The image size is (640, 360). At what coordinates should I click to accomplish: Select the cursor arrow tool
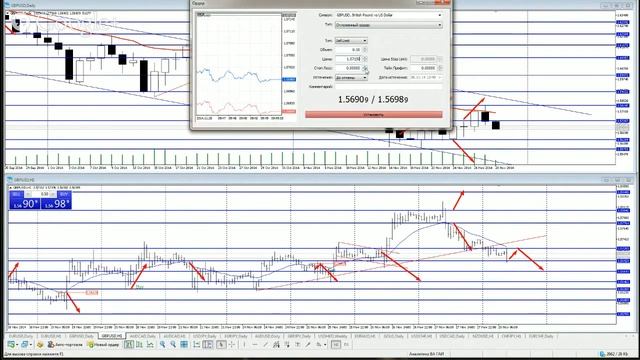coord(221,345)
